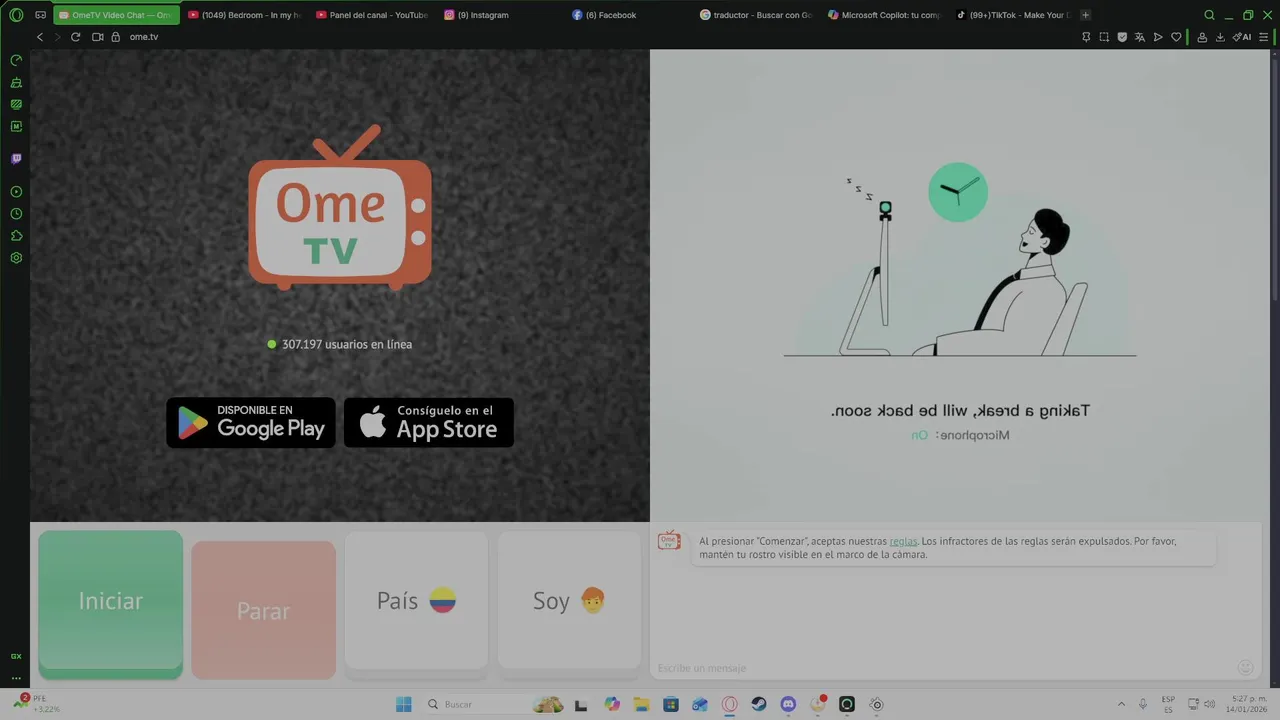Viewport: 1280px width, 720px height.
Task: Open the easy setup menu icon
Action: point(1265,37)
